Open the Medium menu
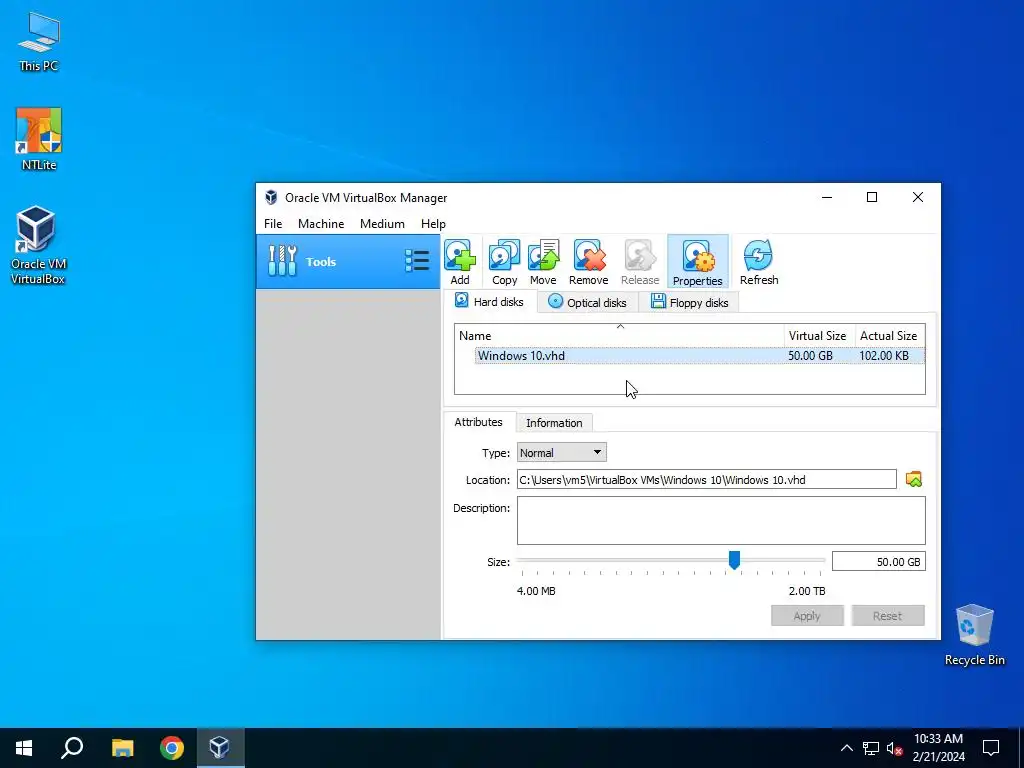 (x=382, y=223)
